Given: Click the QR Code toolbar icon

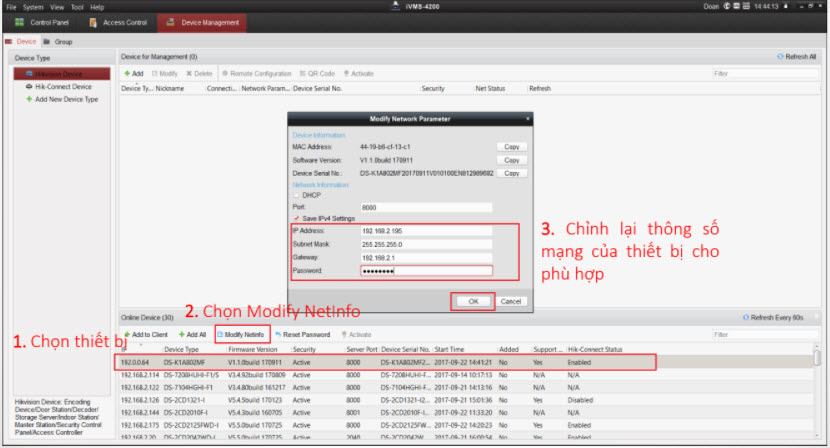Looking at the screenshot, I should (303, 73).
